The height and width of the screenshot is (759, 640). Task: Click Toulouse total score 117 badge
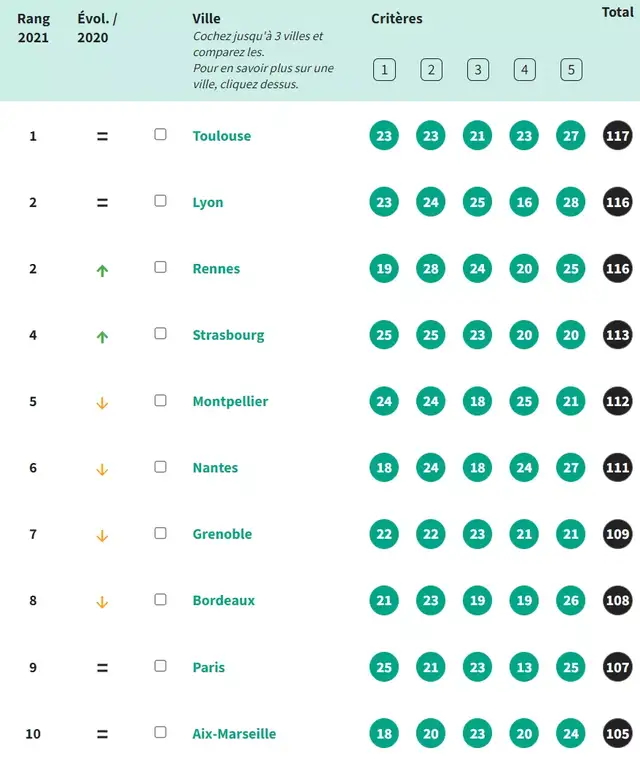tap(618, 136)
